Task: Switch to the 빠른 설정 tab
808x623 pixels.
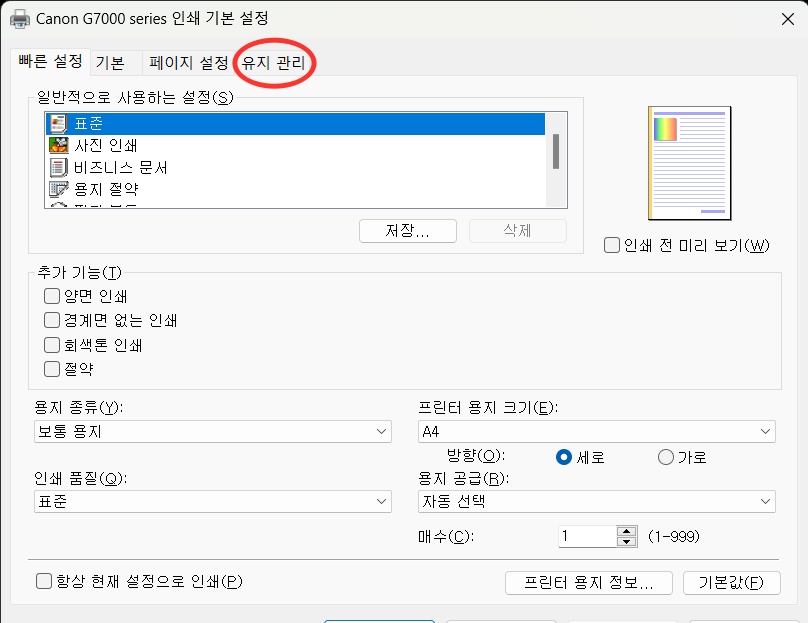Action: pyautogui.click(x=50, y=62)
